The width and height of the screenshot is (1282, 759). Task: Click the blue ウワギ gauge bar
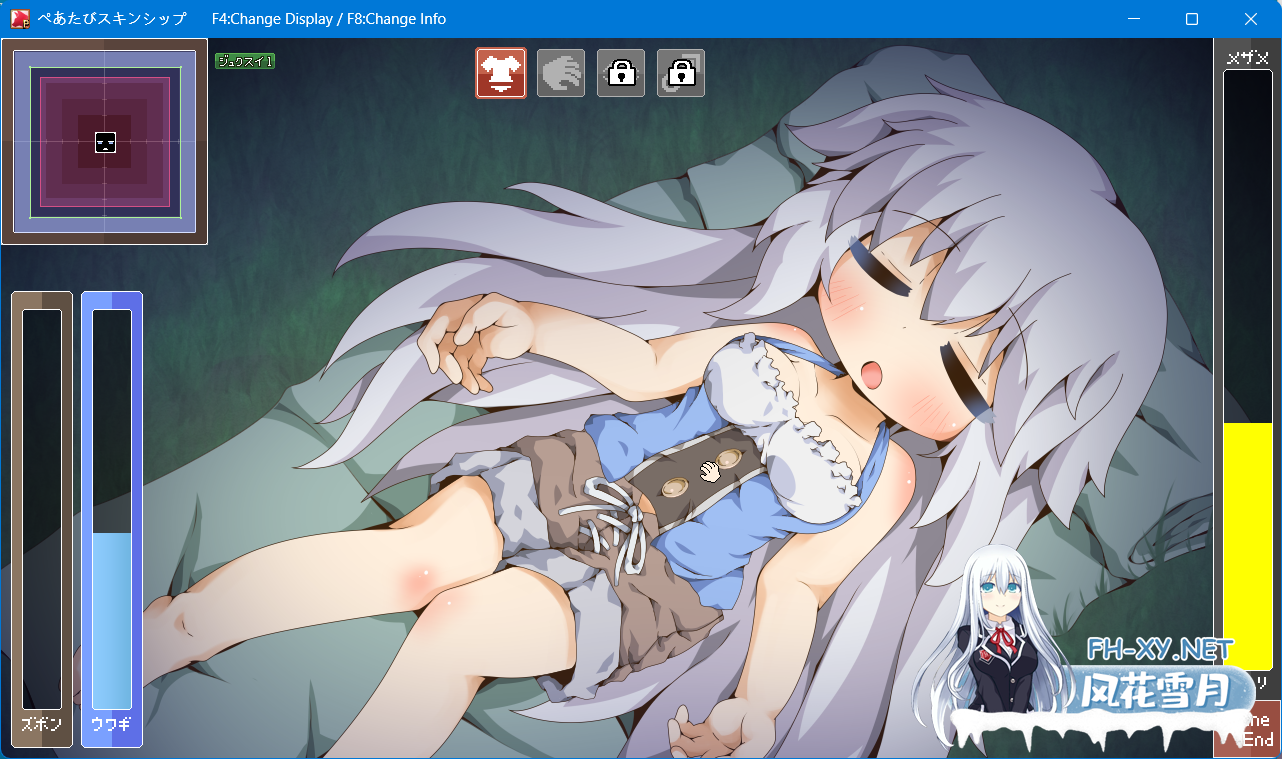(x=112, y=620)
